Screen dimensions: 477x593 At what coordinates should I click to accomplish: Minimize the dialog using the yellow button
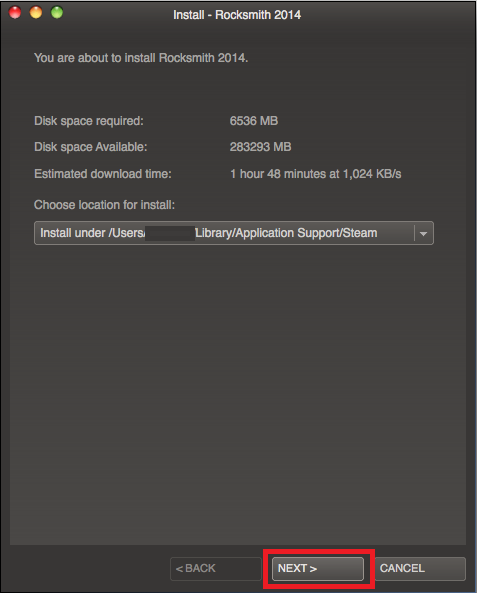click(x=36, y=12)
